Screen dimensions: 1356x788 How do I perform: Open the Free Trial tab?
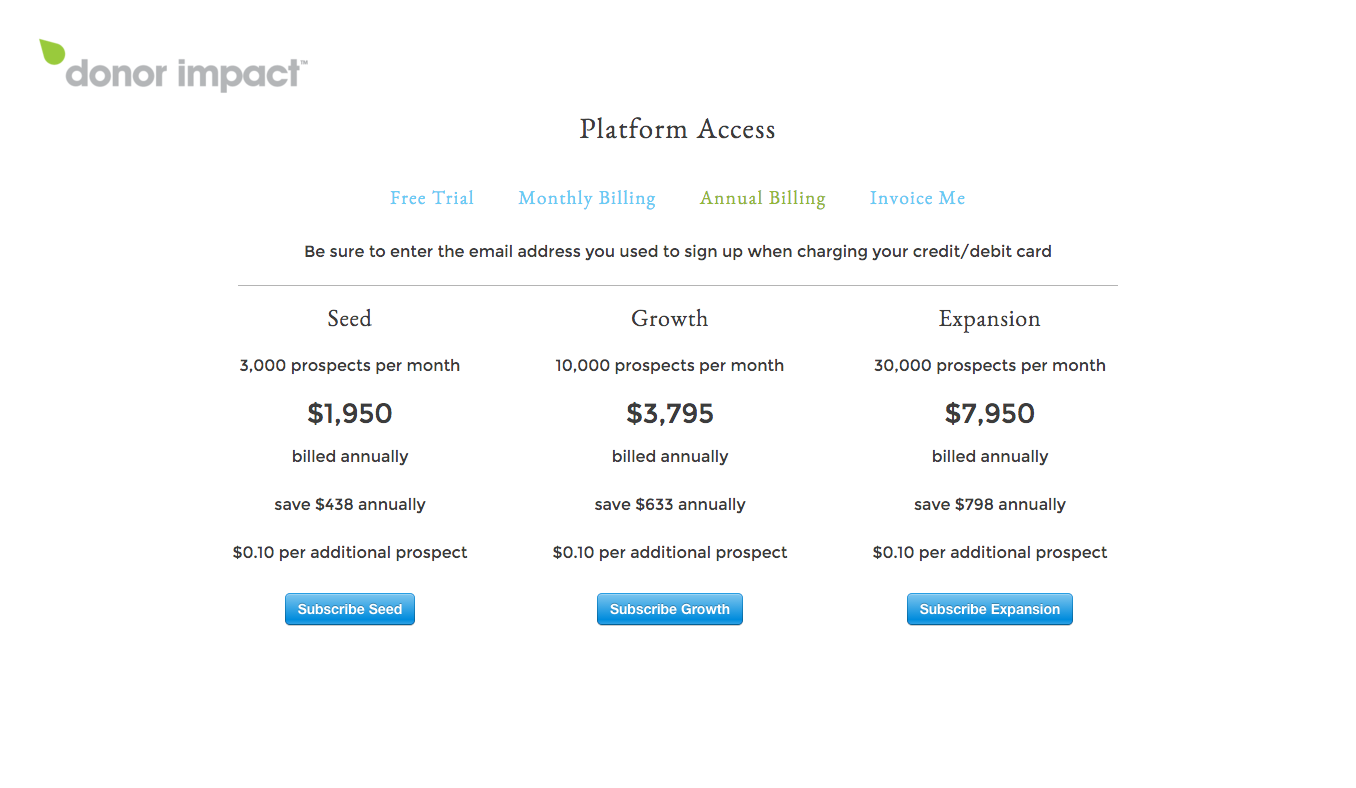pyautogui.click(x=432, y=198)
